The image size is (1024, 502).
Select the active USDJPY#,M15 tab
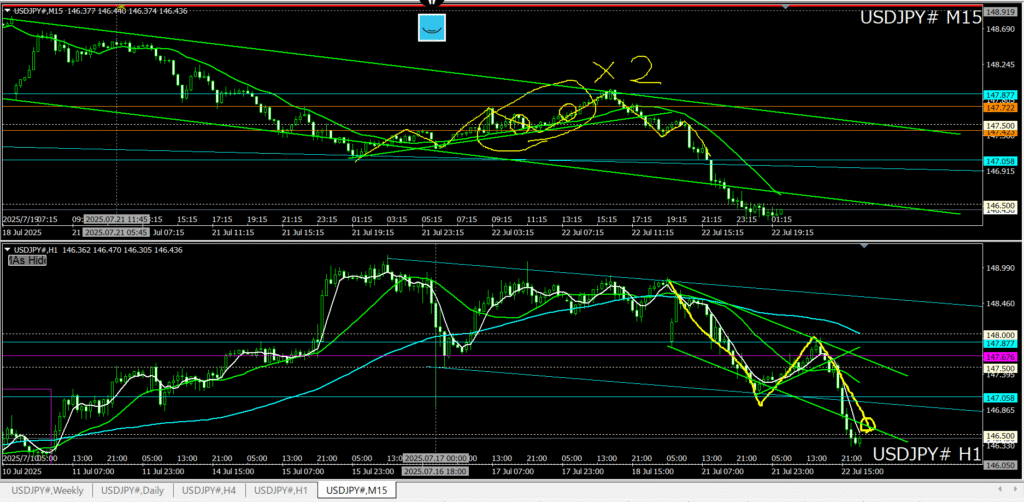(x=357, y=490)
